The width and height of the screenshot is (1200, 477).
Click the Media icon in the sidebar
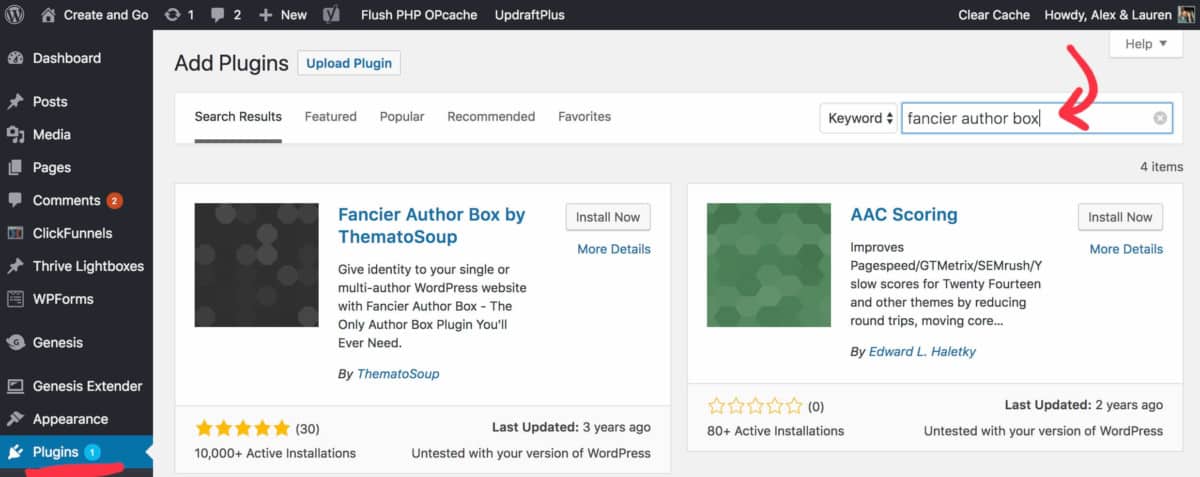(x=15, y=134)
